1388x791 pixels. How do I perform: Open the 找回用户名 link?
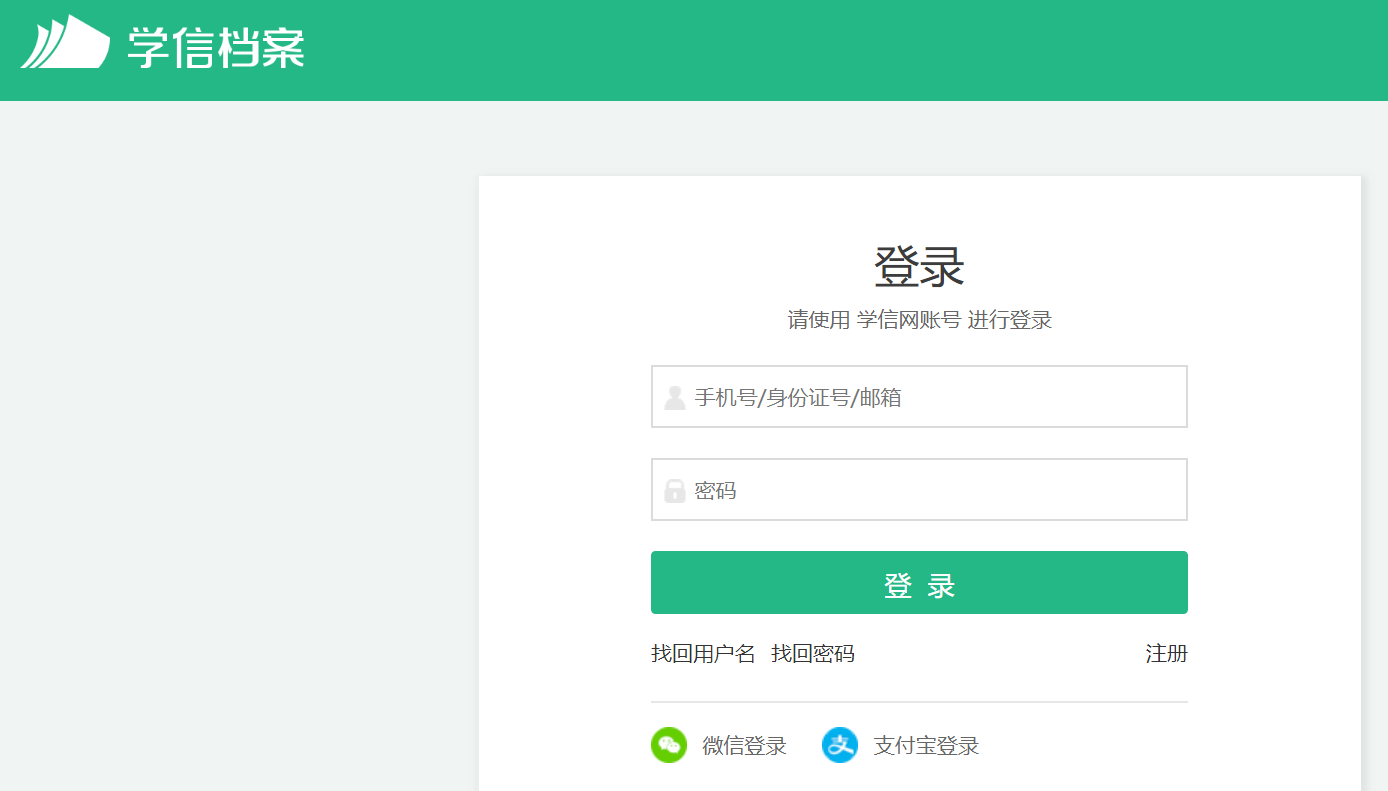click(703, 654)
